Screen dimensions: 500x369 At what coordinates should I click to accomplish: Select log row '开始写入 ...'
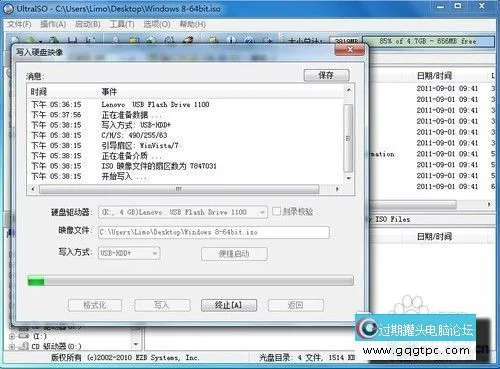point(185,176)
